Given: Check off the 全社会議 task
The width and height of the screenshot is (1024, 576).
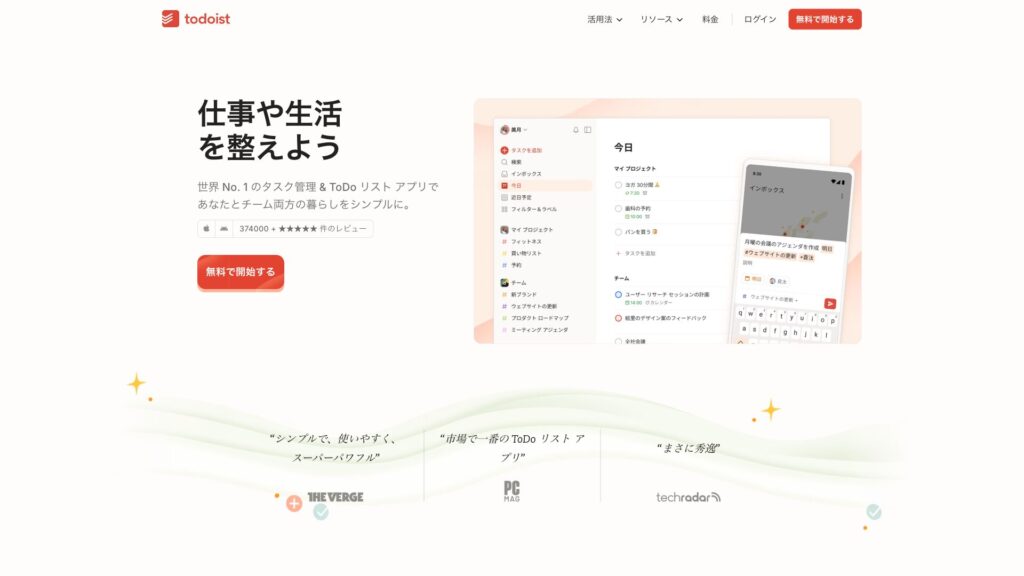Looking at the screenshot, I should (618, 341).
